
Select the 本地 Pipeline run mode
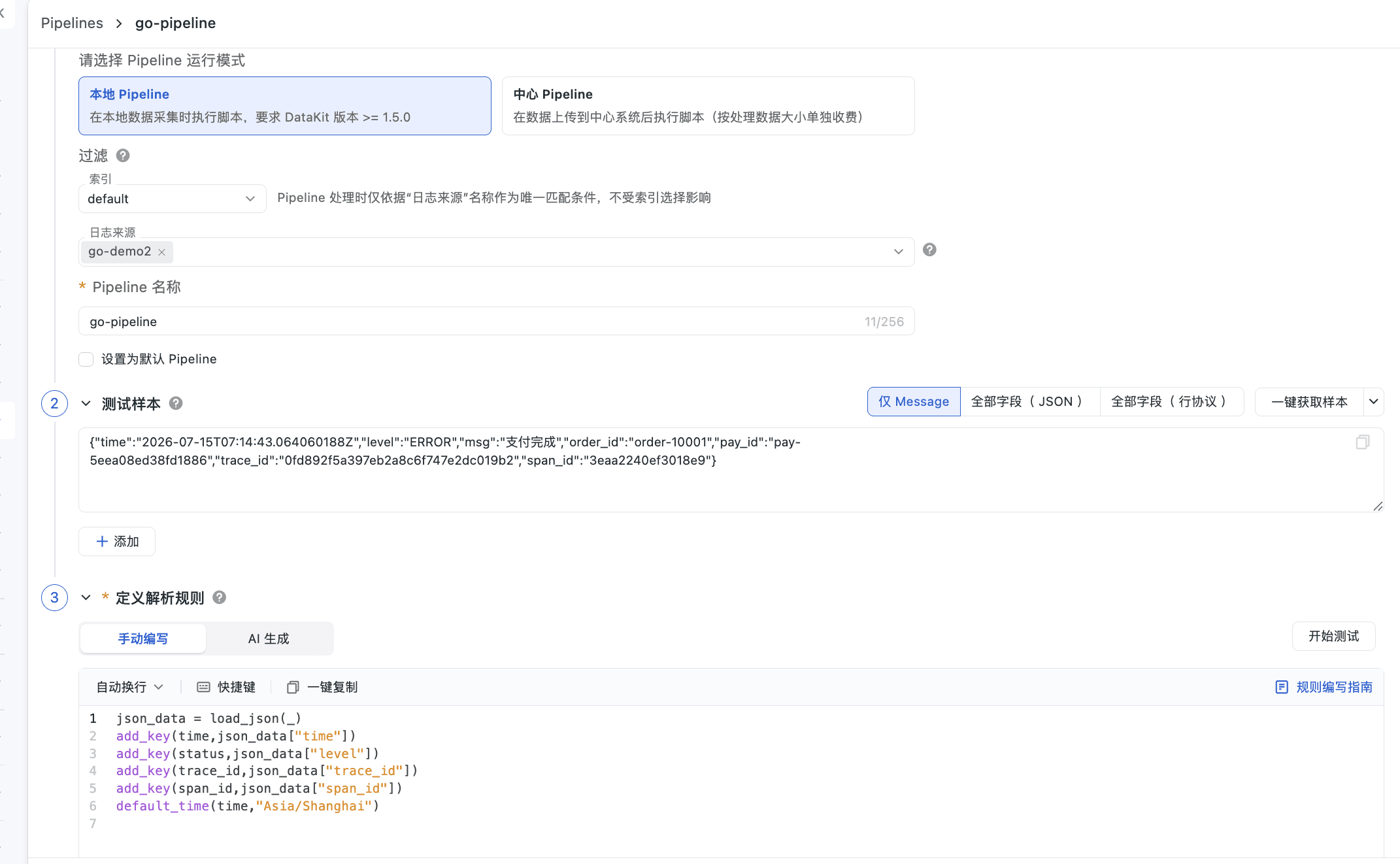click(285, 106)
